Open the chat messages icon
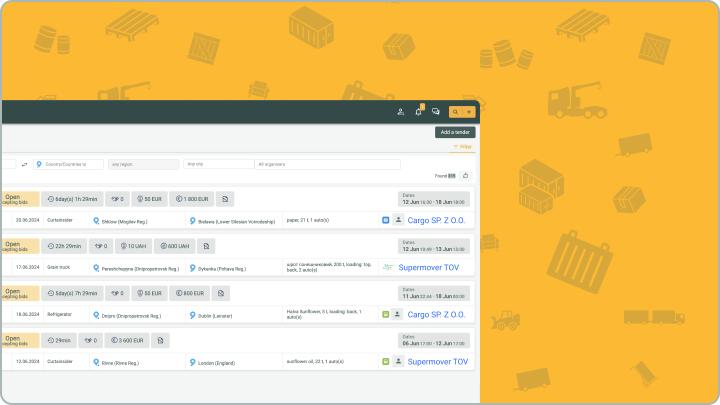720x405 pixels. click(x=435, y=112)
